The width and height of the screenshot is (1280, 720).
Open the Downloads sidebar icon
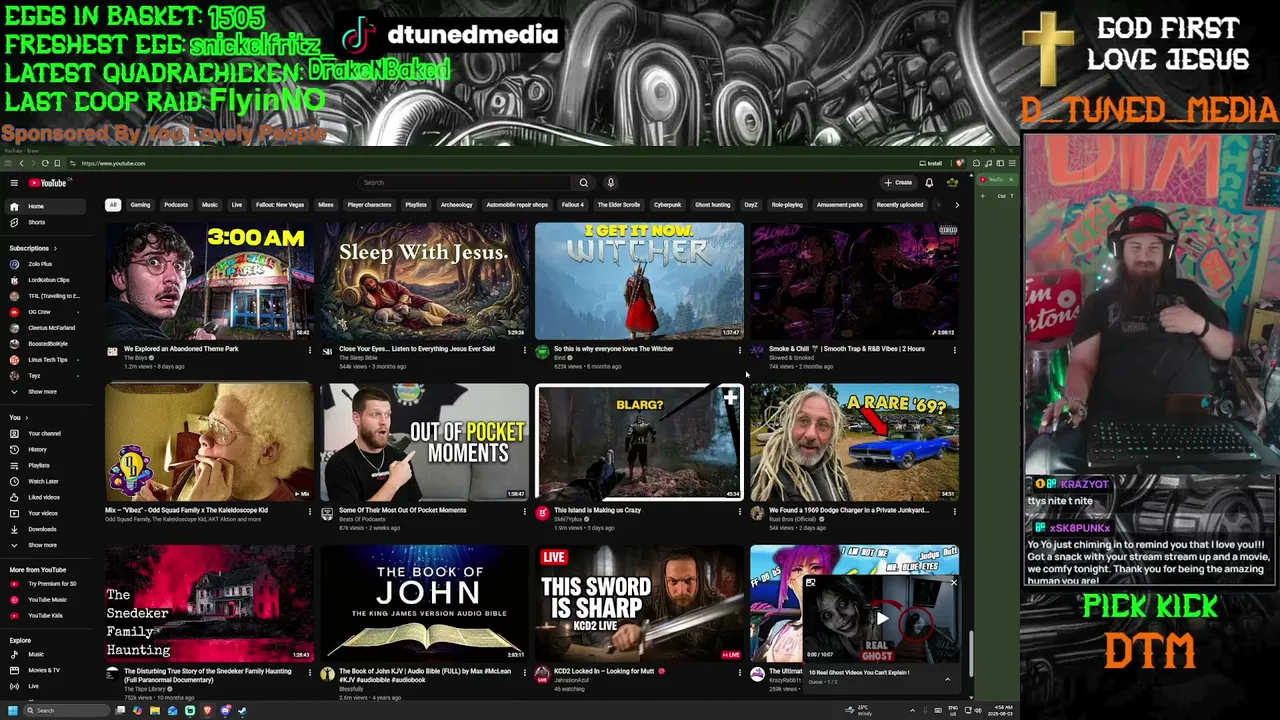[14, 529]
